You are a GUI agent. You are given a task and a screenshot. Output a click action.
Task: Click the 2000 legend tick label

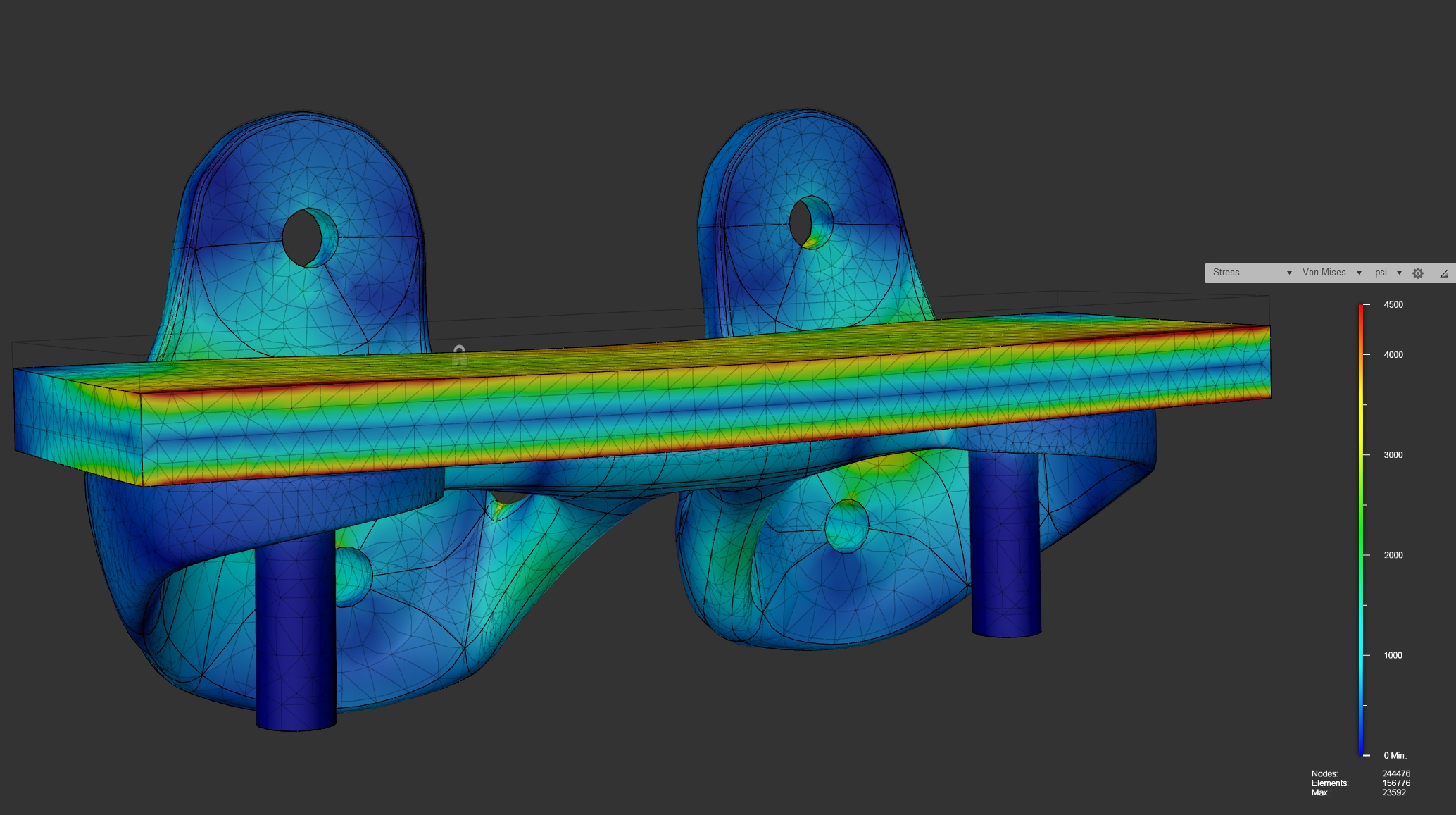[1393, 555]
